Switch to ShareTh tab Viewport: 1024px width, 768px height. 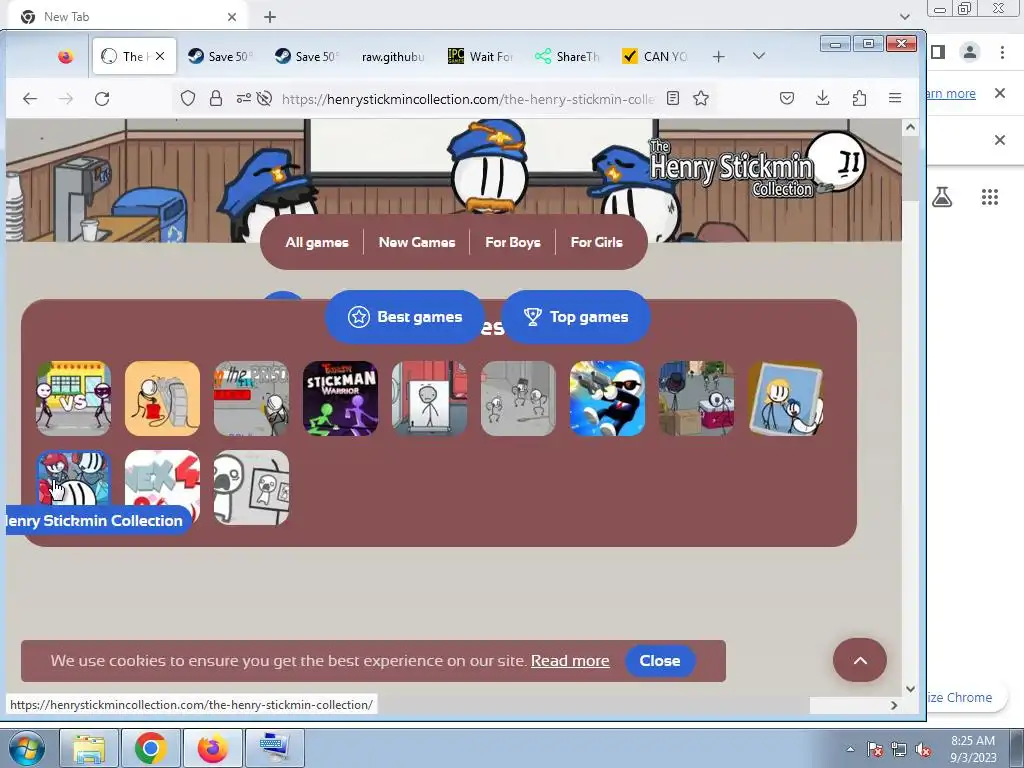[568, 56]
